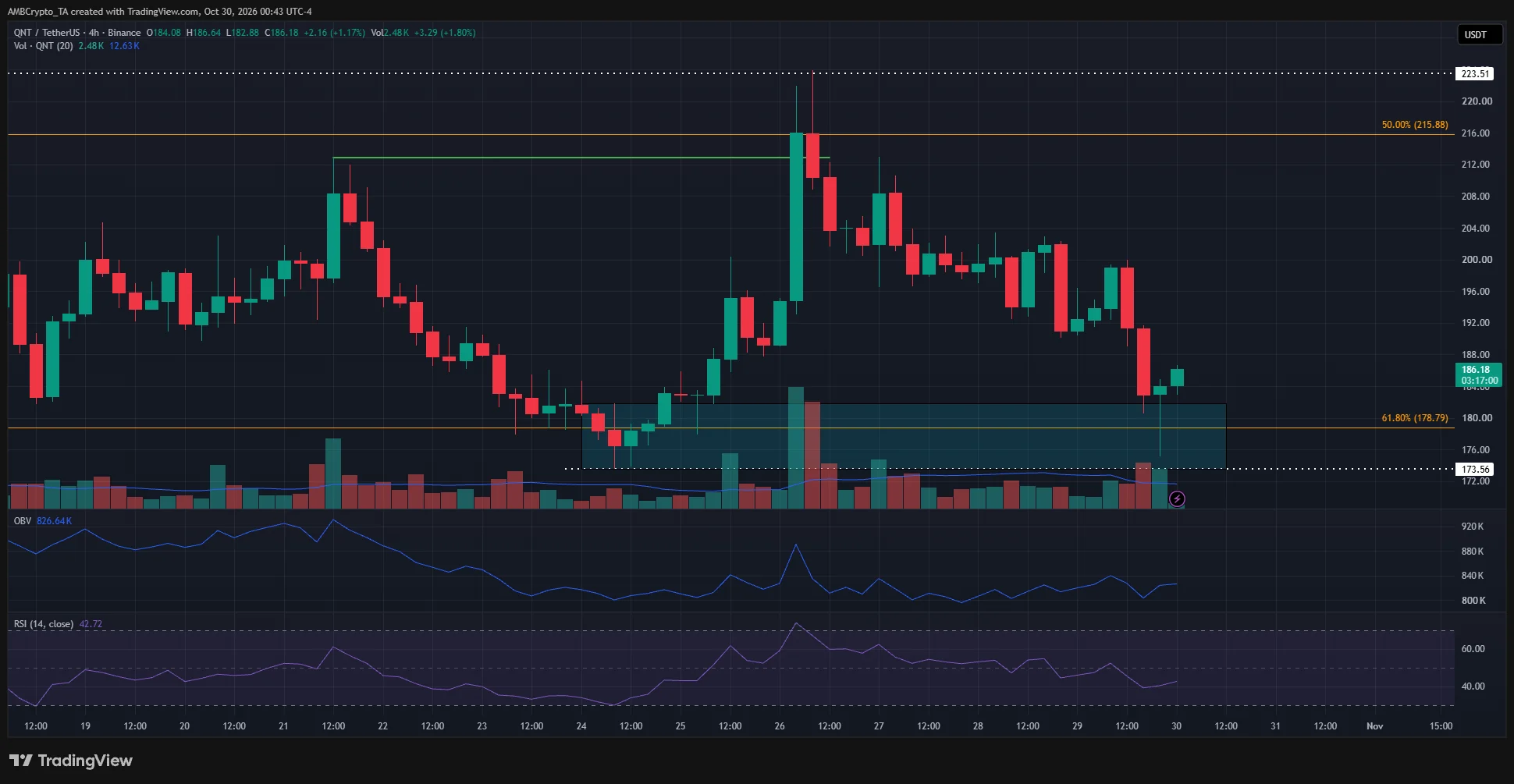Click the RSI value 42.72
Viewport: 1514px width, 784px height.
click(x=91, y=624)
